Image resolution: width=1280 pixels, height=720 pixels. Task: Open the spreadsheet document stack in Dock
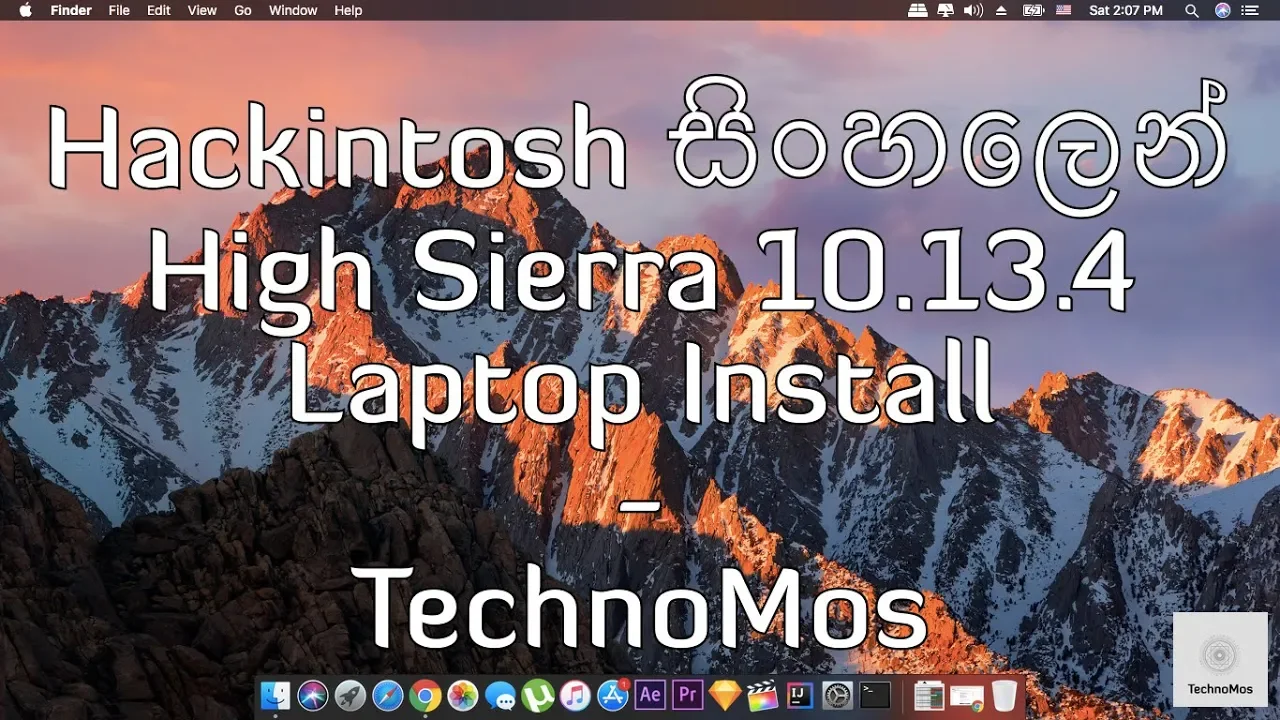click(x=929, y=695)
